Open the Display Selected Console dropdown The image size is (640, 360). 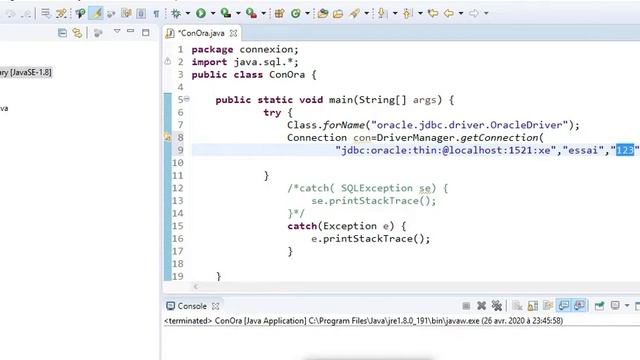627,306
